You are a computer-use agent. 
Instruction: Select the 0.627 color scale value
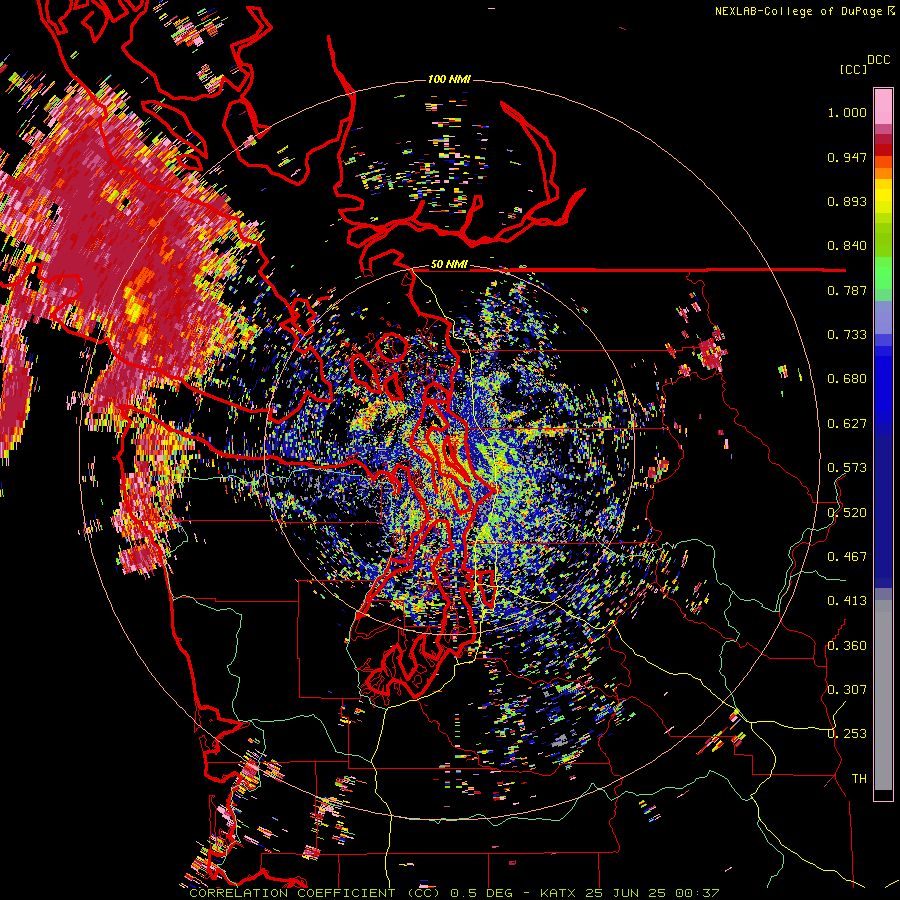tap(847, 424)
